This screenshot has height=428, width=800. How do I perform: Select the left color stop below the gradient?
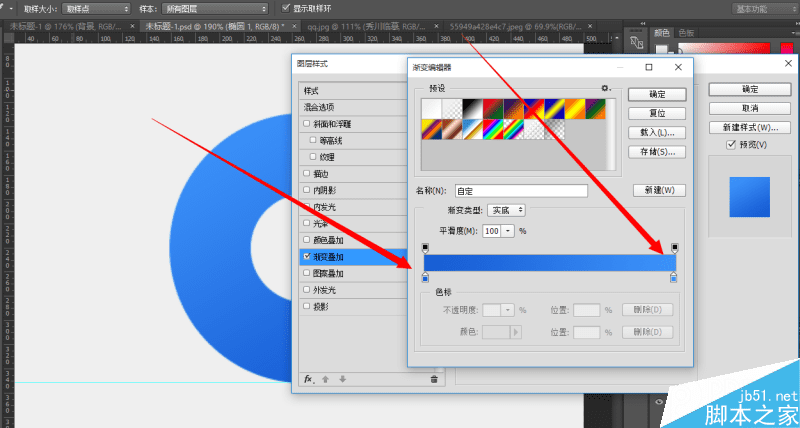(x=426, y=278)
